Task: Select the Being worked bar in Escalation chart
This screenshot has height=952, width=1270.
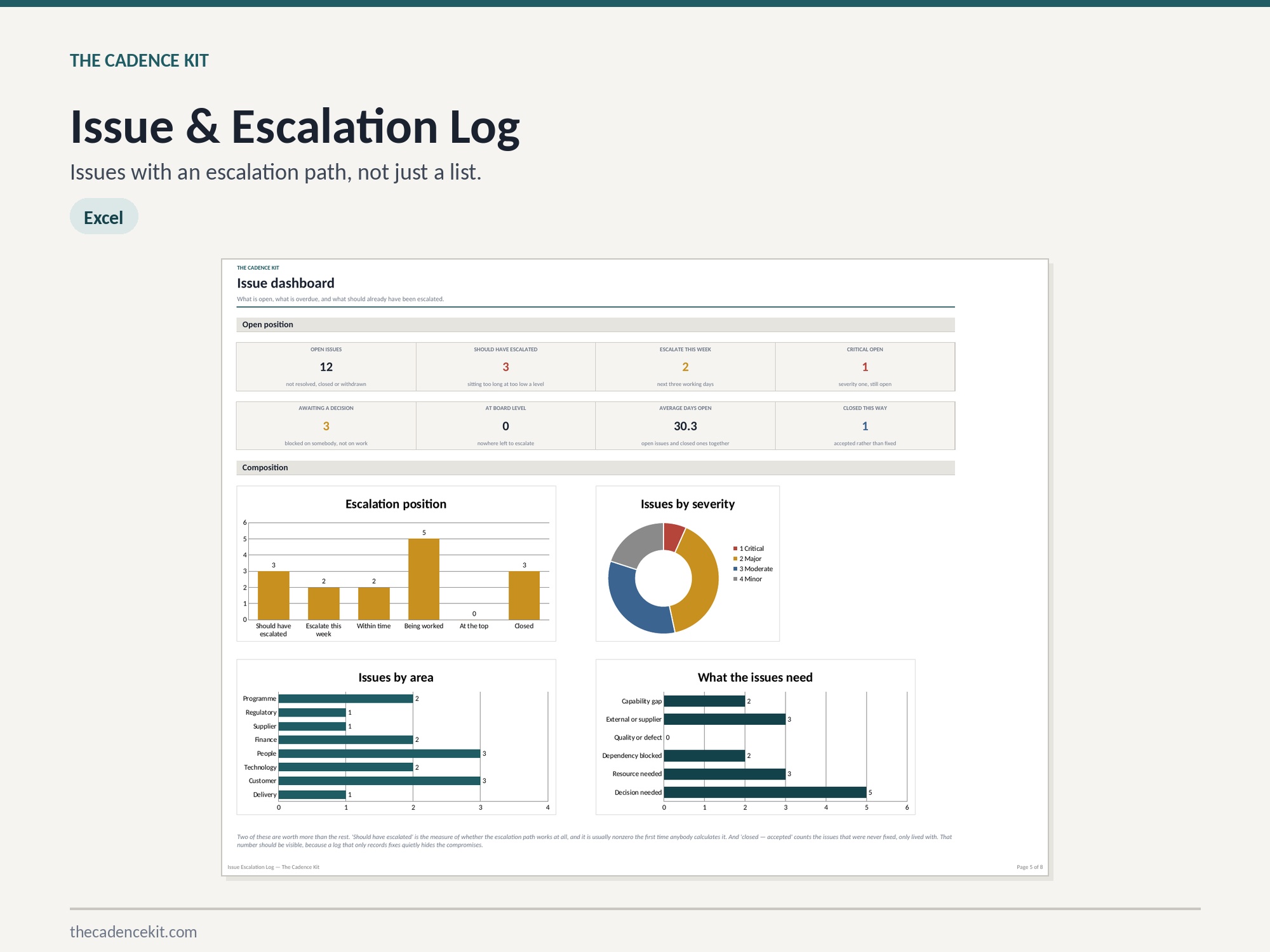Action: click(x=424, y=579)
